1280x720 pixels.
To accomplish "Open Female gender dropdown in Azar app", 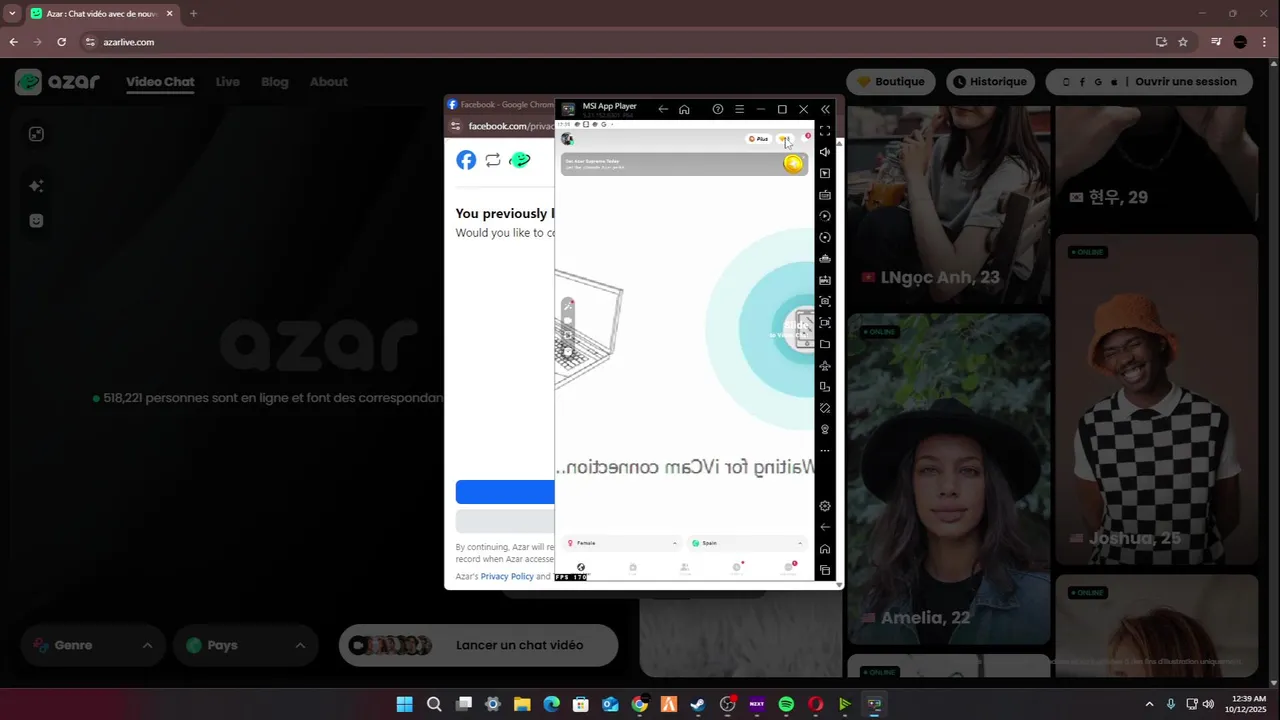I will (622, 543).
